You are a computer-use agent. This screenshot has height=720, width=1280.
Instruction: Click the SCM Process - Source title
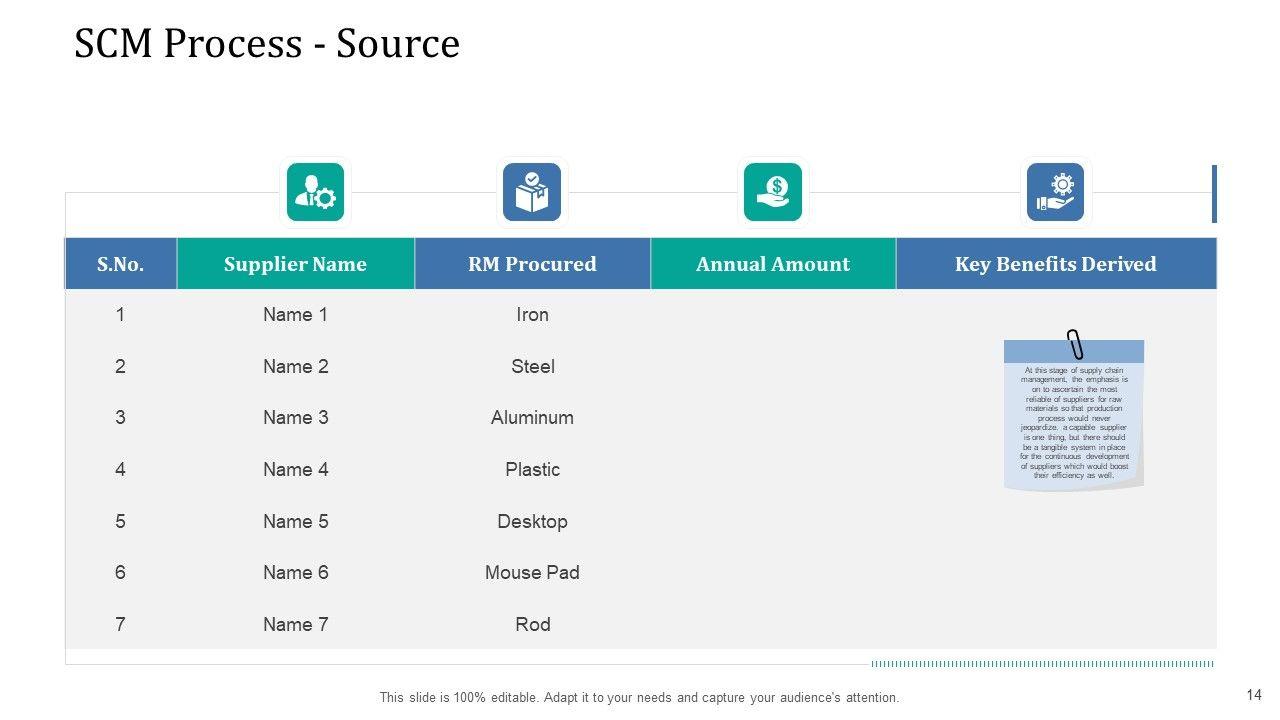point(267,44)
